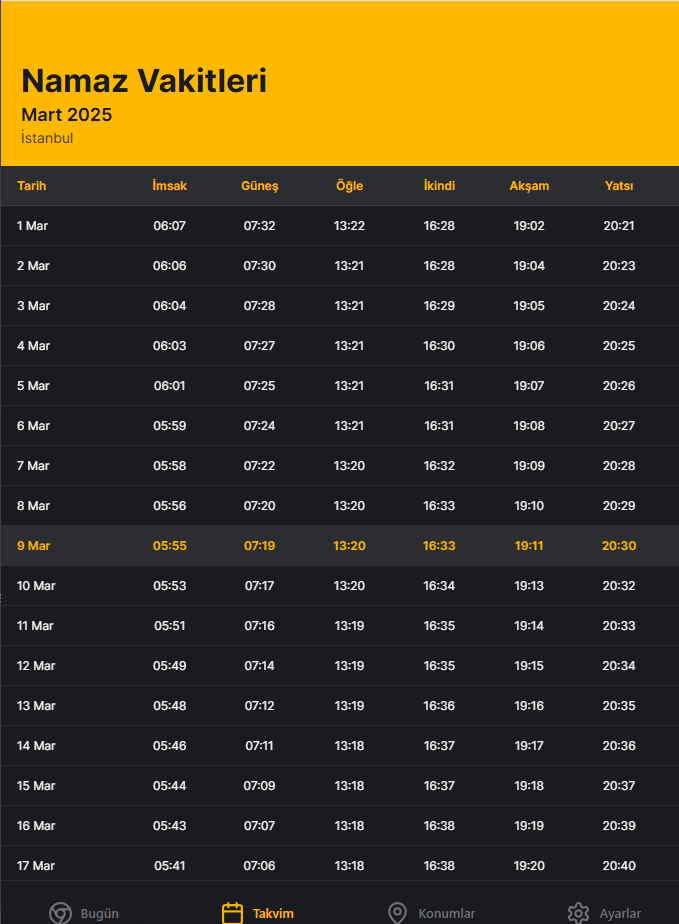Click the İstanbul location label
Image resolution: width=679 pixels, height=924 pixels.
point(47,138)
